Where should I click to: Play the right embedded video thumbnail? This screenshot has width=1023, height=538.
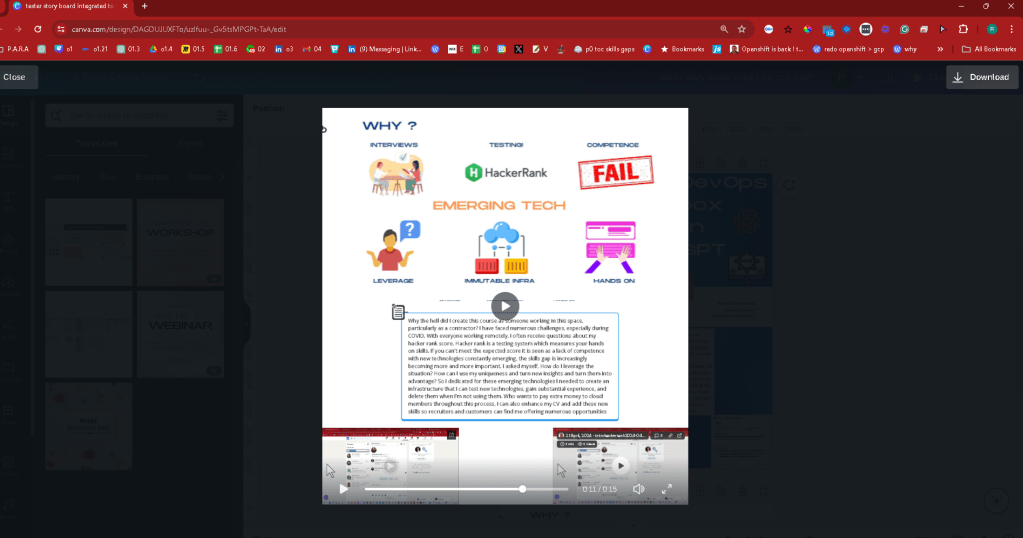(620, 466)
